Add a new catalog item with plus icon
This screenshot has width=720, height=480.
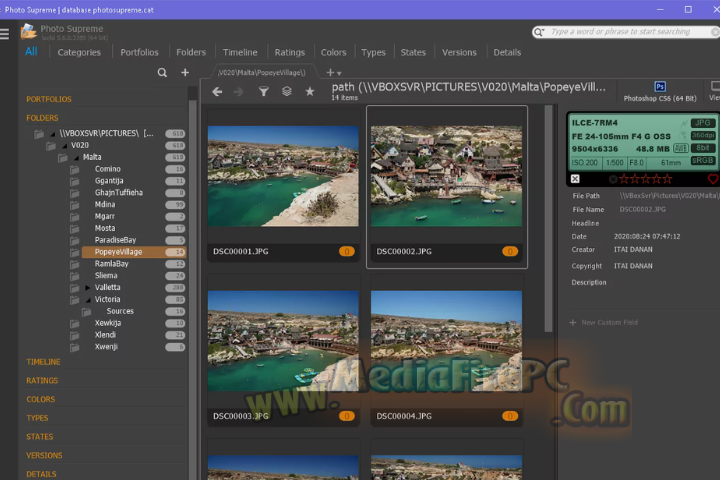pyautogui.click(x=185, y=73)
